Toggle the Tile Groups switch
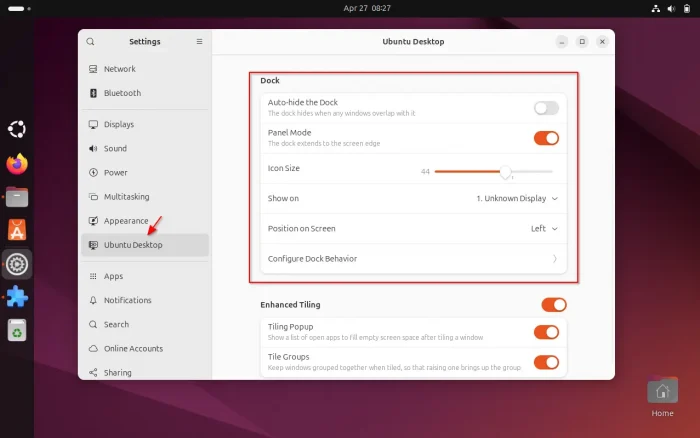This screenshot has height=438, width=700. (x=546, y=362)
